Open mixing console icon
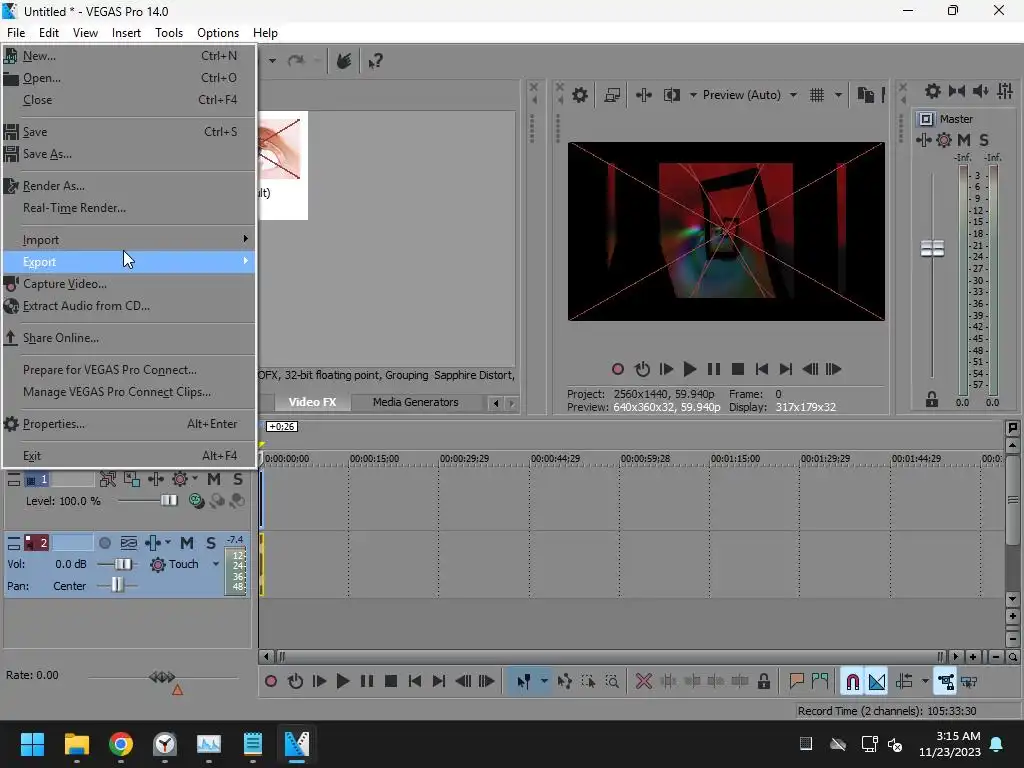 (x=1005, y=91)
